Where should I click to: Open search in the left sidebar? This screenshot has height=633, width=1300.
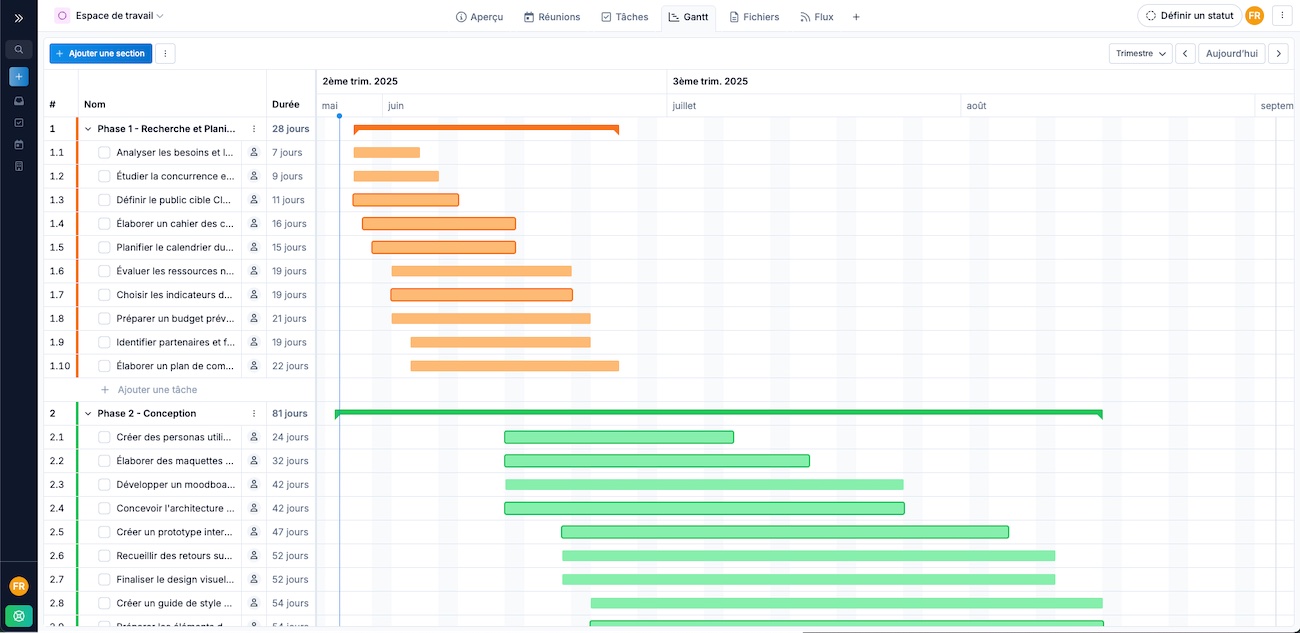click(18, 49)
